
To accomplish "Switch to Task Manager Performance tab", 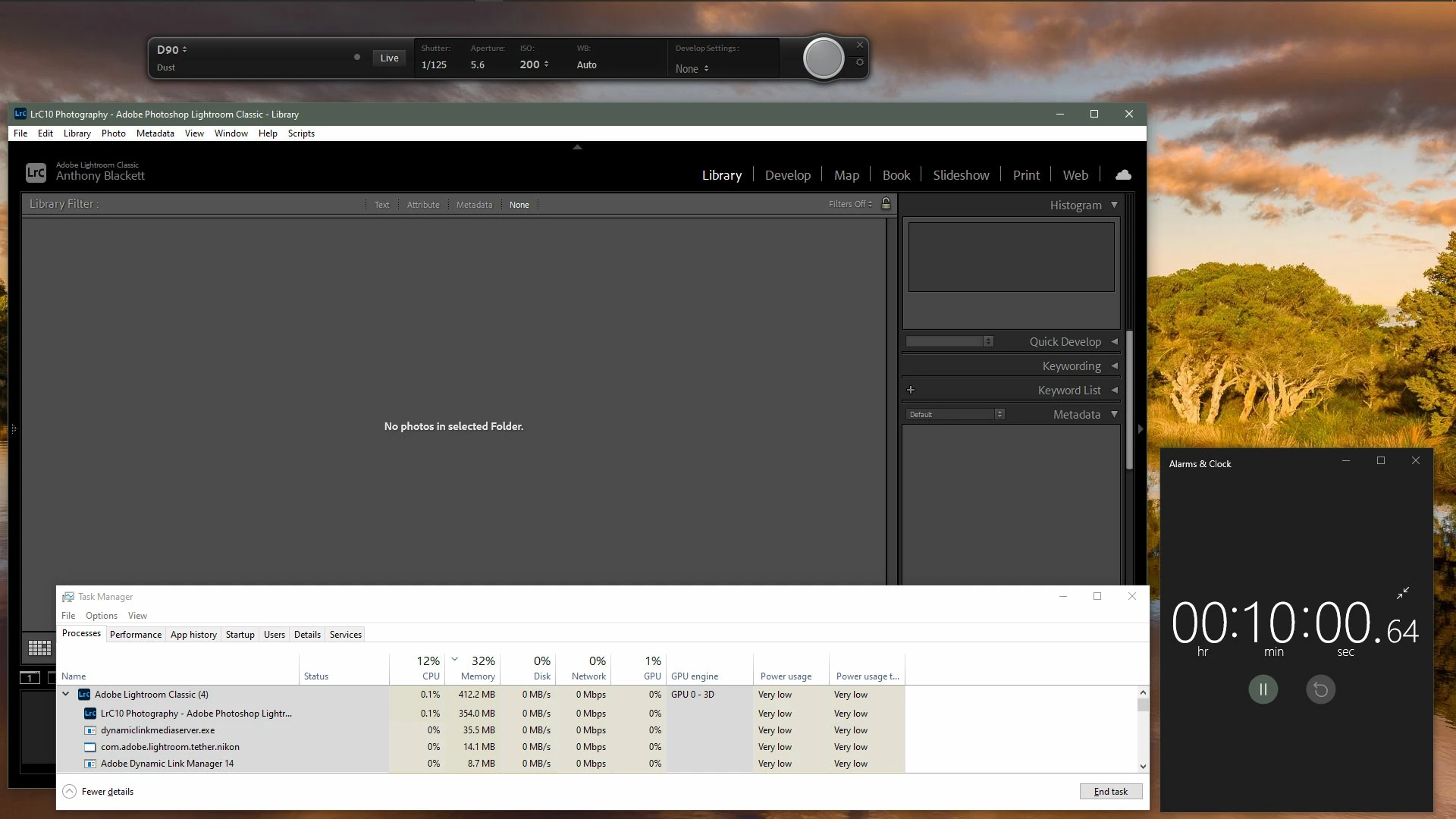I will [x=135, y=635].
